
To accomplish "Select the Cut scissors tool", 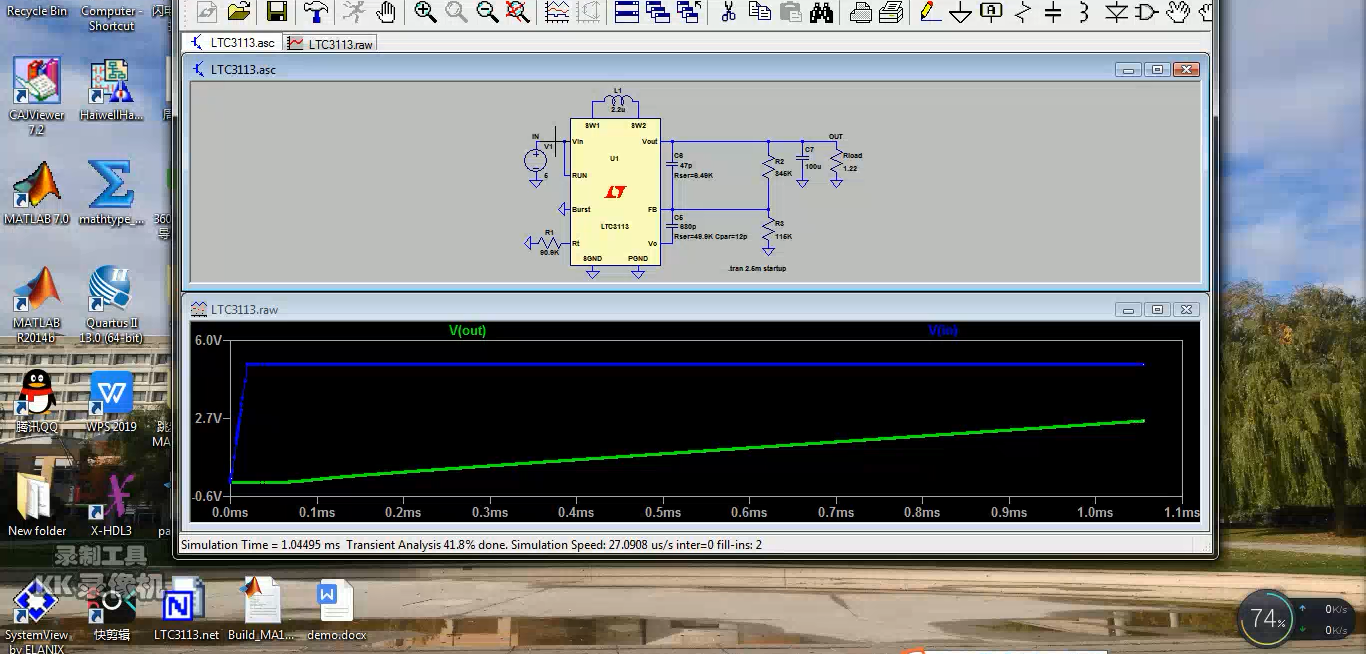I will click(728, 12).
